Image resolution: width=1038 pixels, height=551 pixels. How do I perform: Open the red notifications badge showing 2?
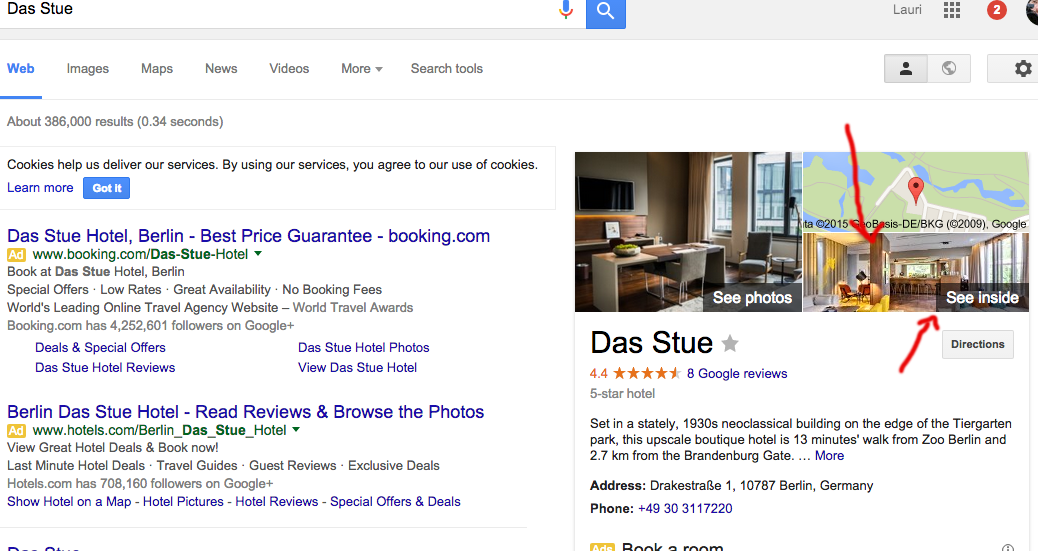[996, 10]
